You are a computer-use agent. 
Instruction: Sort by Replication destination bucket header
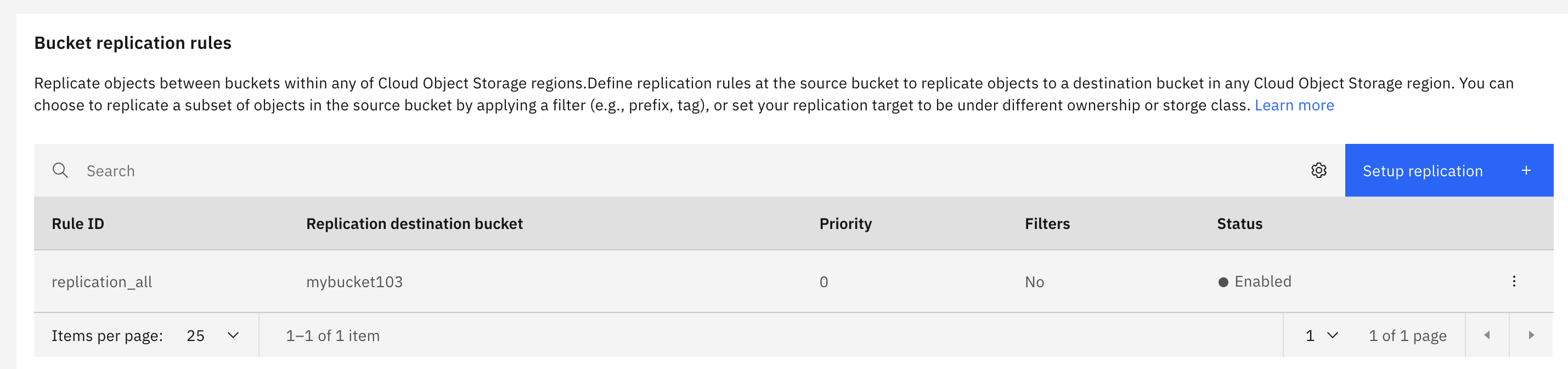(x=414, y=223)
